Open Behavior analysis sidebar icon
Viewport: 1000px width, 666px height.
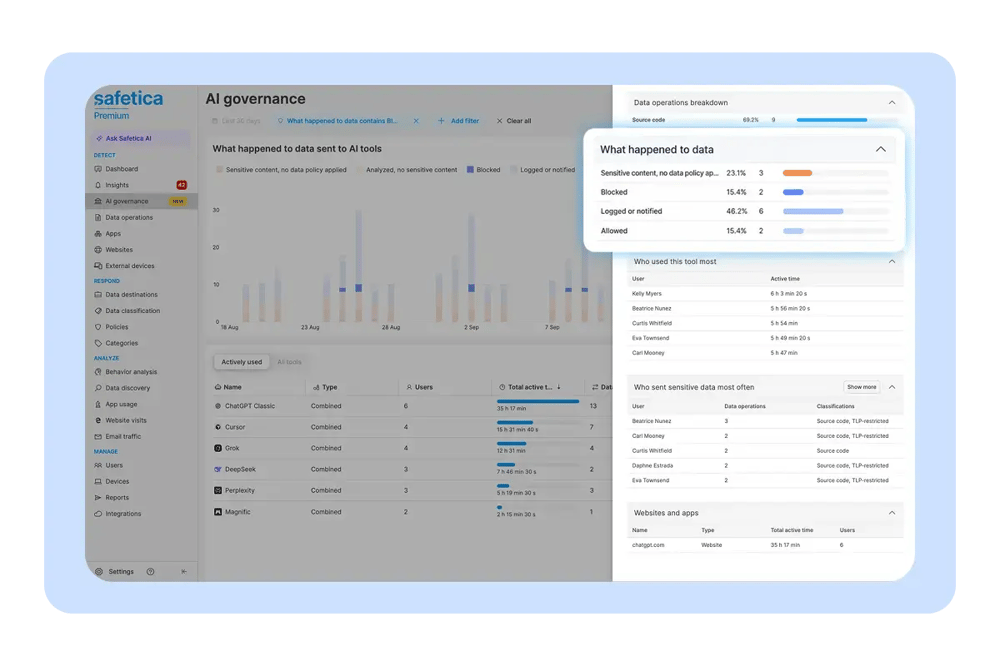(x=98, y=372)
